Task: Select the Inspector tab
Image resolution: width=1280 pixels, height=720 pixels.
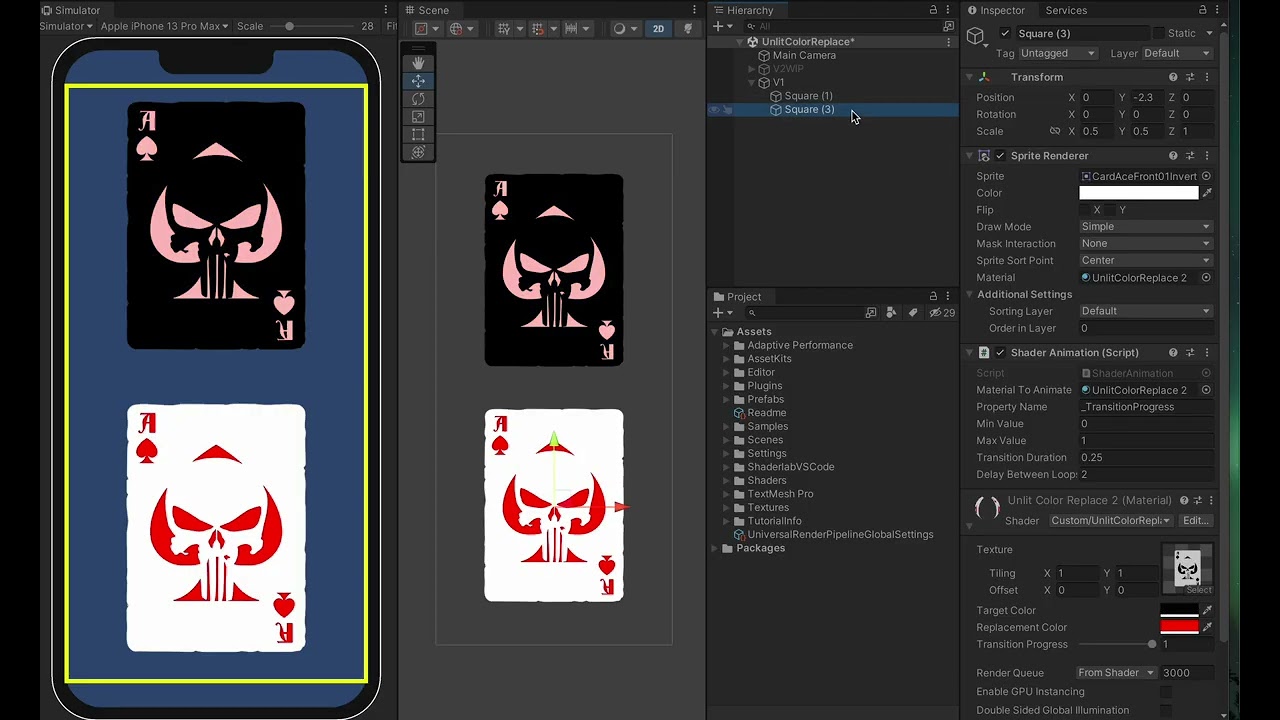Action: click(995, 10)
